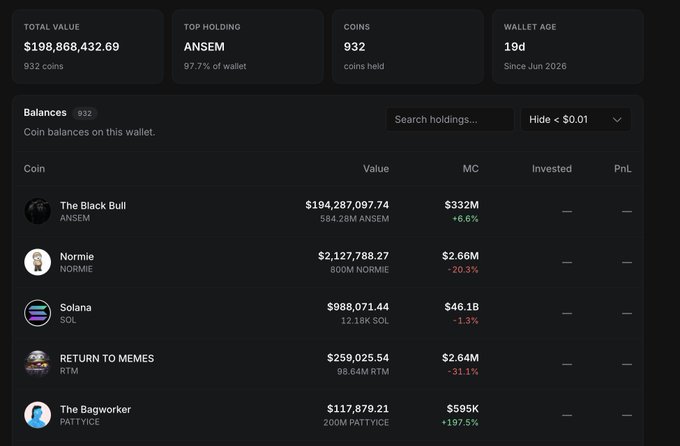Click the $2.66M market cap for Normie
Screen dimensions: 680x446
click(460, 256)
